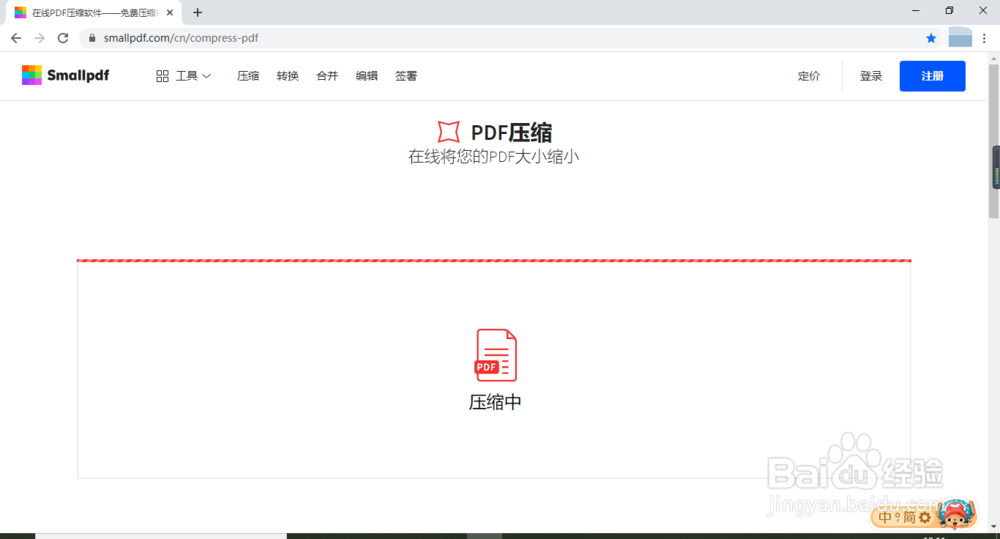Select the 在线PDF压缩软件 browser tab
Viewport: 1000px width, 539px height.
pyautogui.click(x=94, y=12)
